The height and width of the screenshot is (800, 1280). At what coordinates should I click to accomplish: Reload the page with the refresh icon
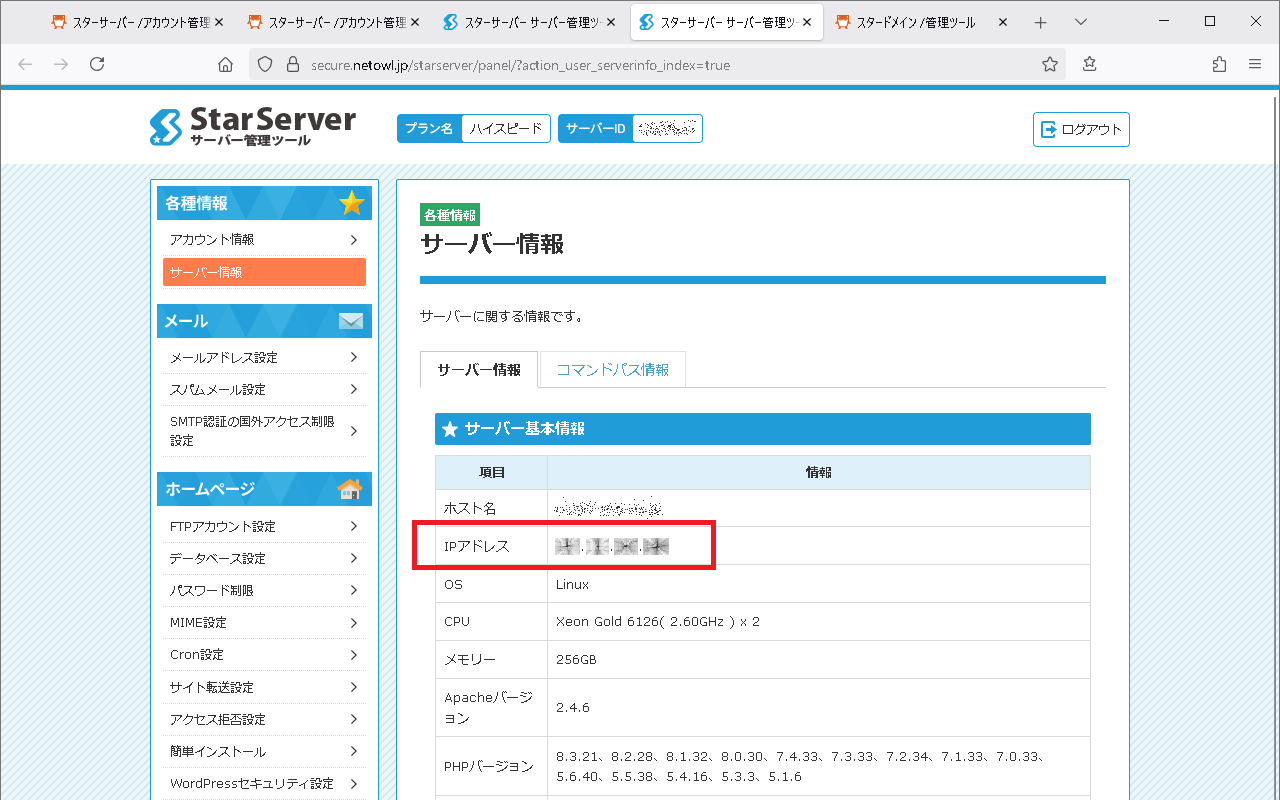click(97, 64)
